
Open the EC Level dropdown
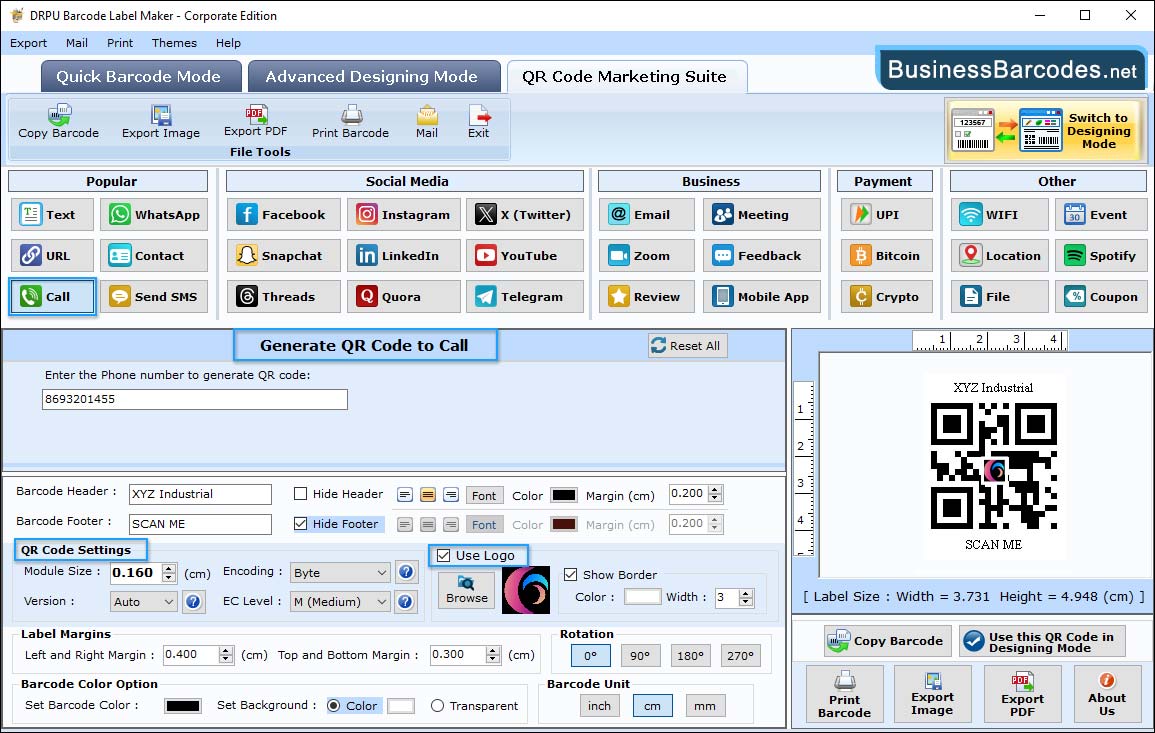click(x=340, y=602)
